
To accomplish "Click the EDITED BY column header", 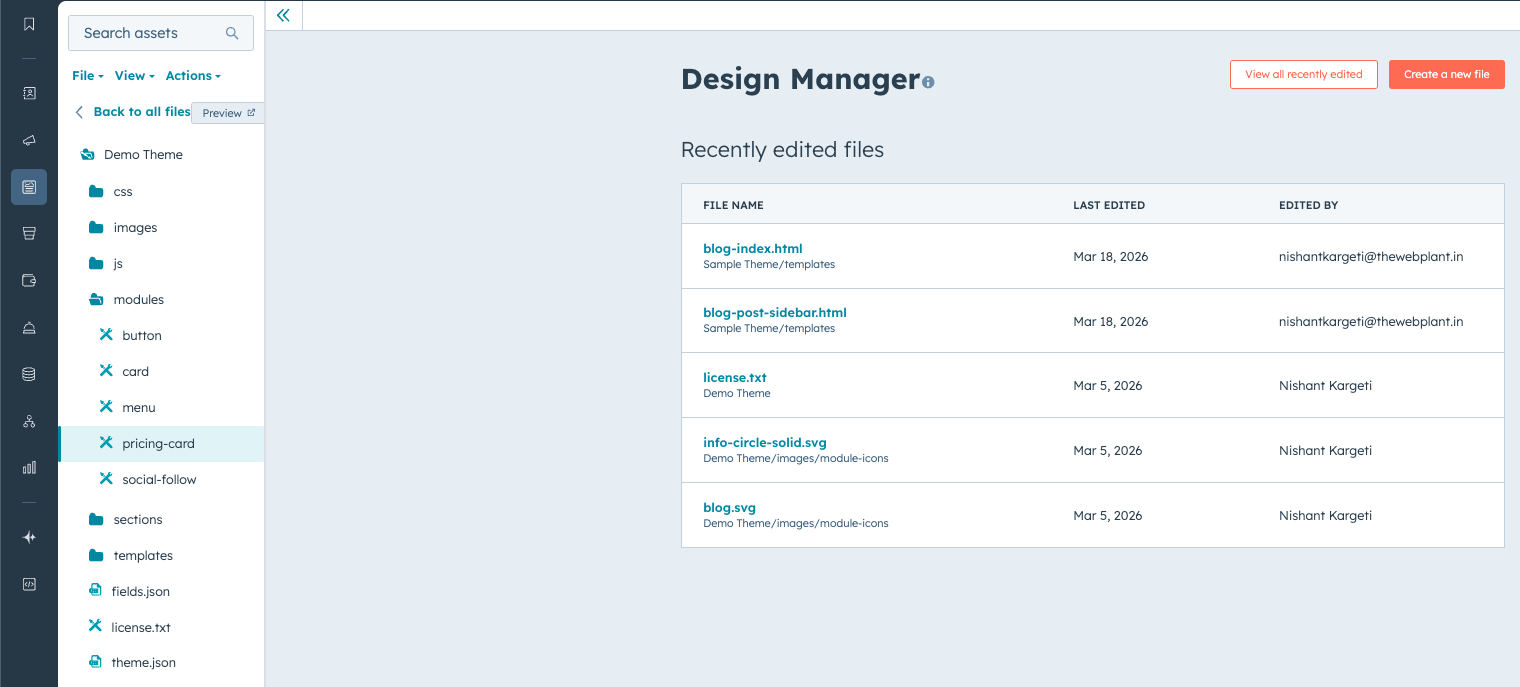I will tap(1308, 205).
